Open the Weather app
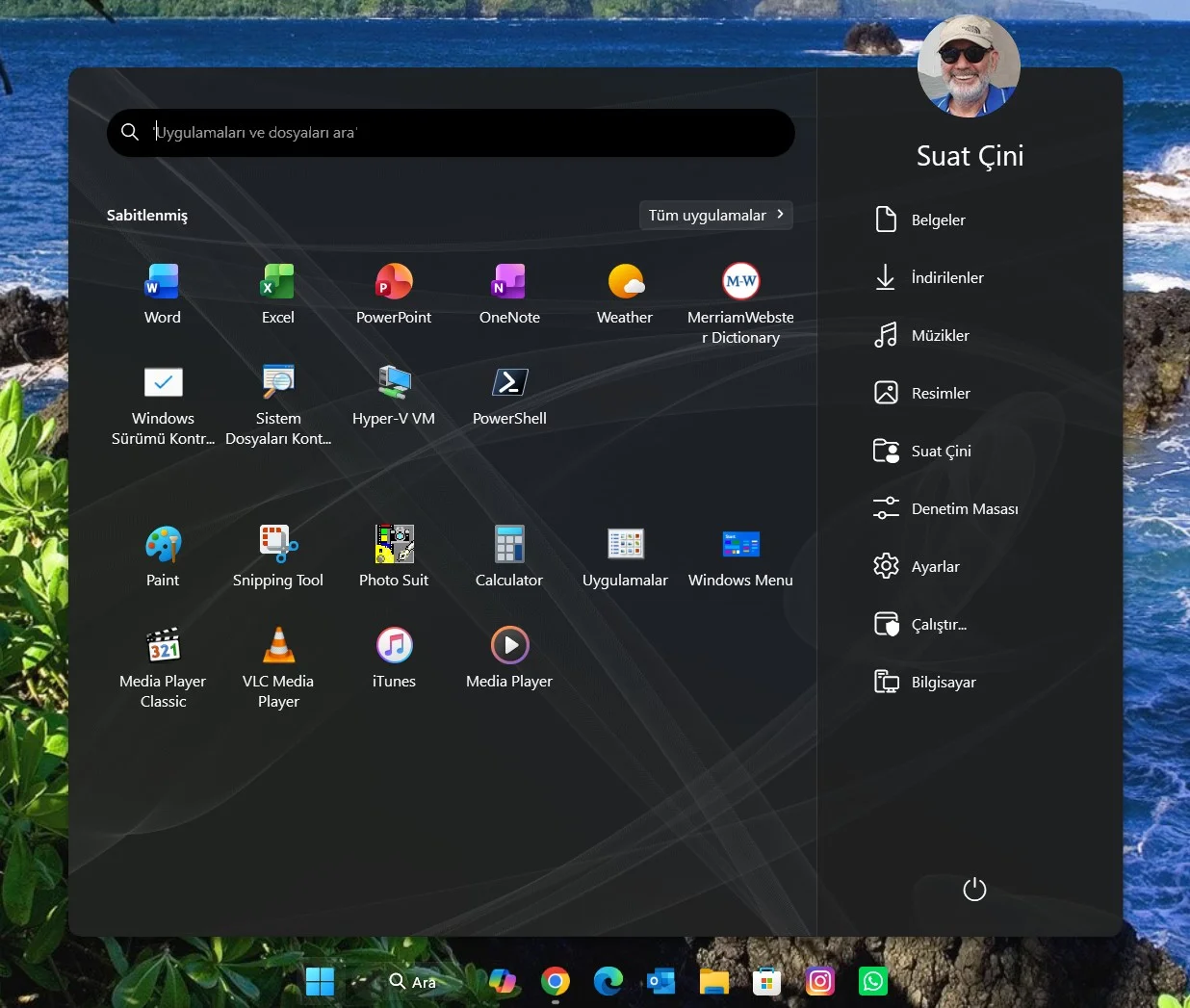 coord(625,295)
